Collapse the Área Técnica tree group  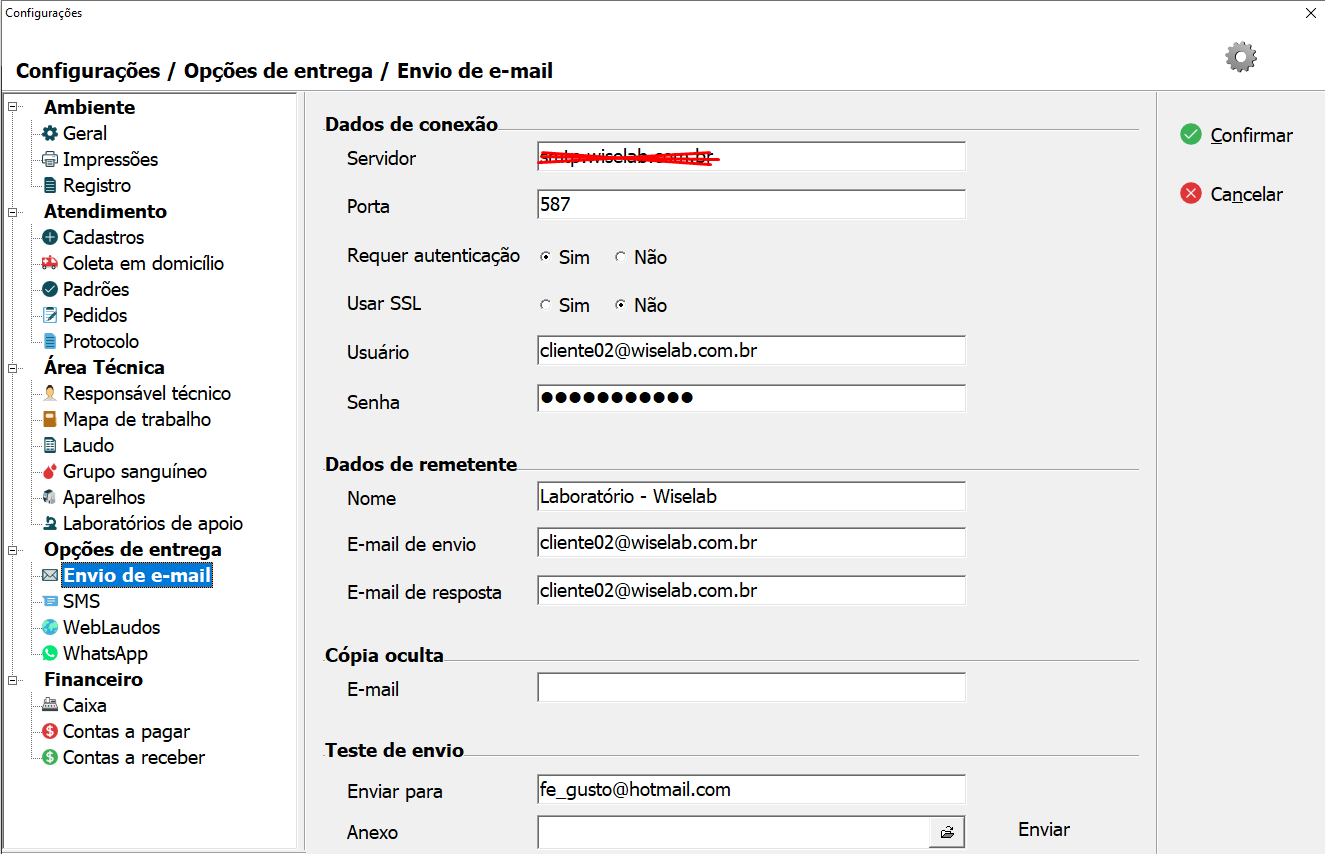[x=13, y=367]
